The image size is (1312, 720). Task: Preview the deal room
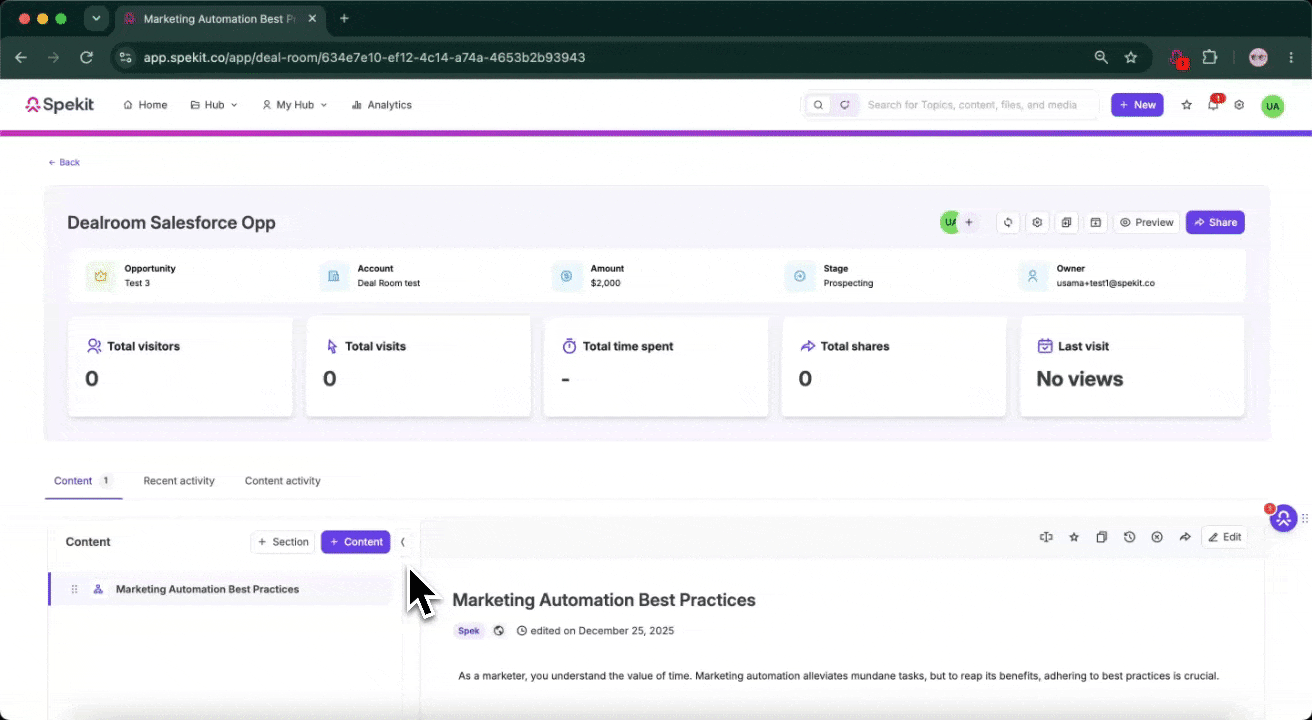[1146, 223]
